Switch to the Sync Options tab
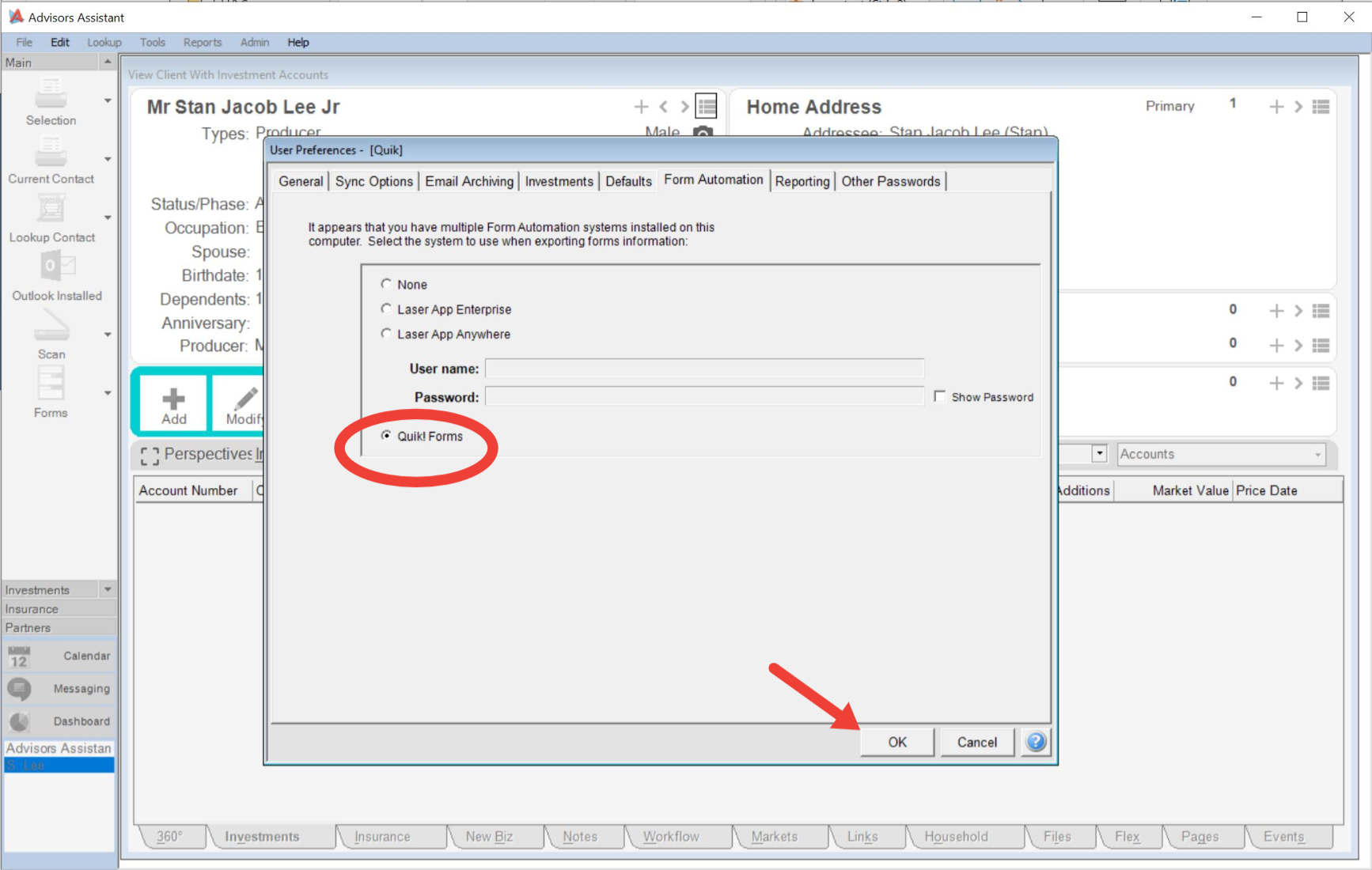The width and height of the screenshot is (1372, 870). click(374, 182)
